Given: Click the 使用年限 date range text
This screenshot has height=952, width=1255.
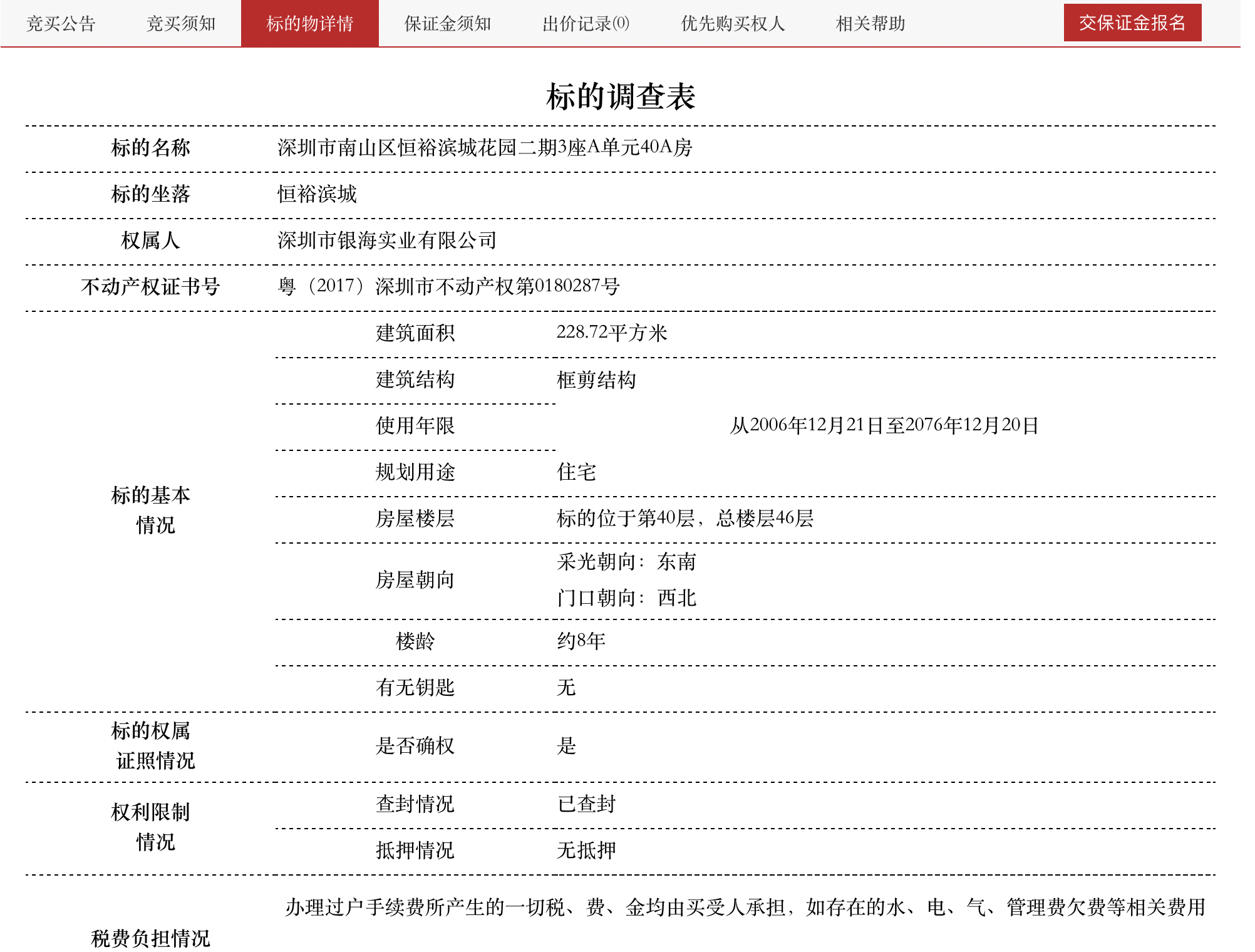Looking at the screenshot, I should [x=884, y=425].
